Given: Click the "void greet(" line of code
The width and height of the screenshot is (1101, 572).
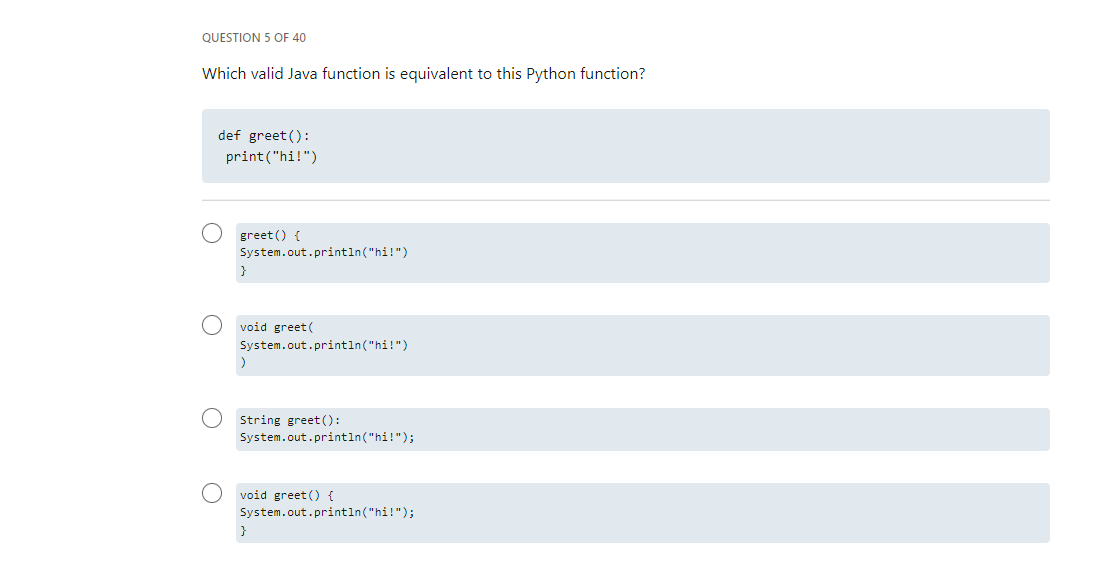Looking at the screenshot, I should [277, 327].
